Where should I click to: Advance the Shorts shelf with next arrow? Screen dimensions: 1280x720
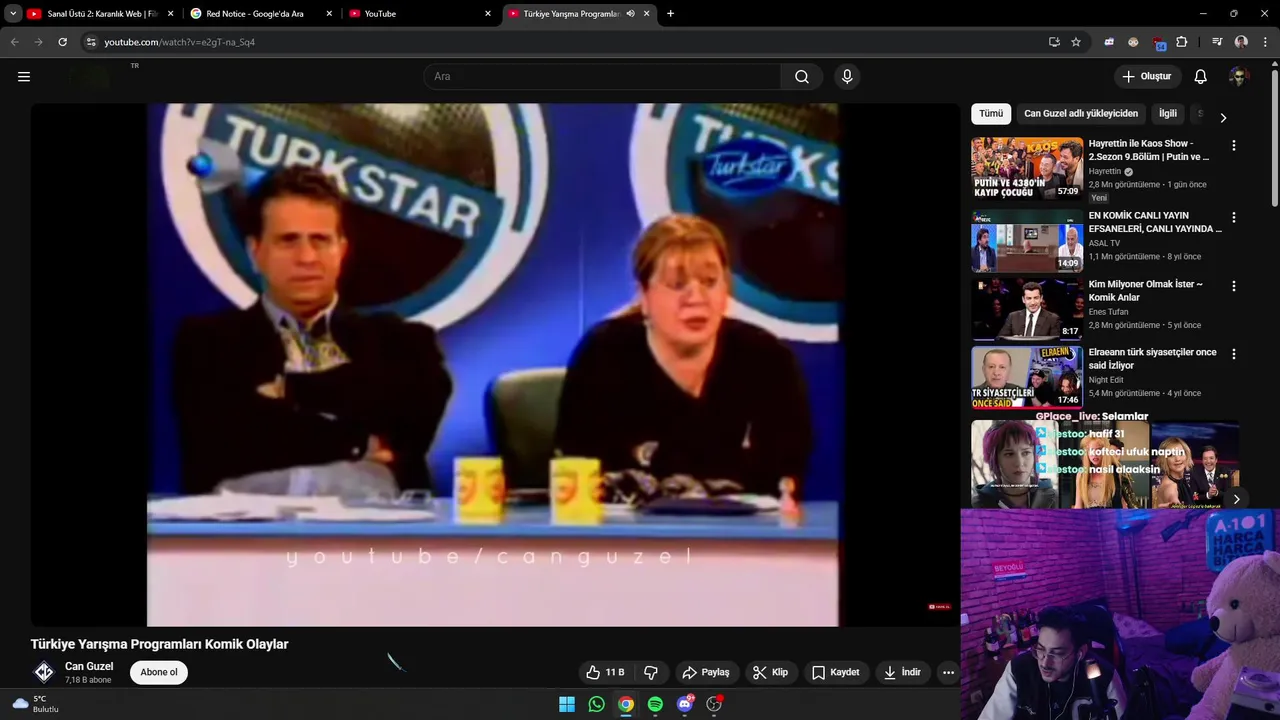[x=1236, y=499]
